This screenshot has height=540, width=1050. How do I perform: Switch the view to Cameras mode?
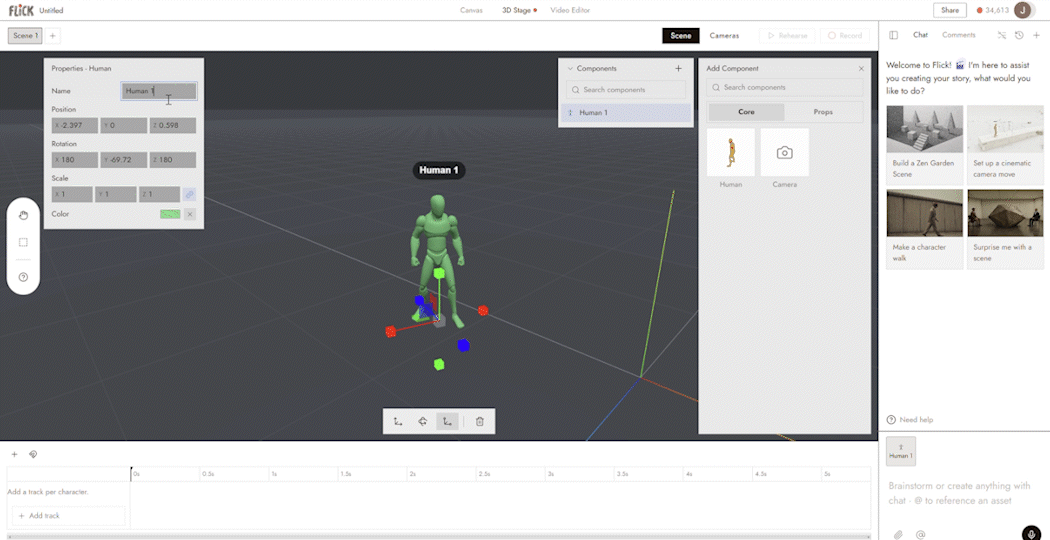725,36
